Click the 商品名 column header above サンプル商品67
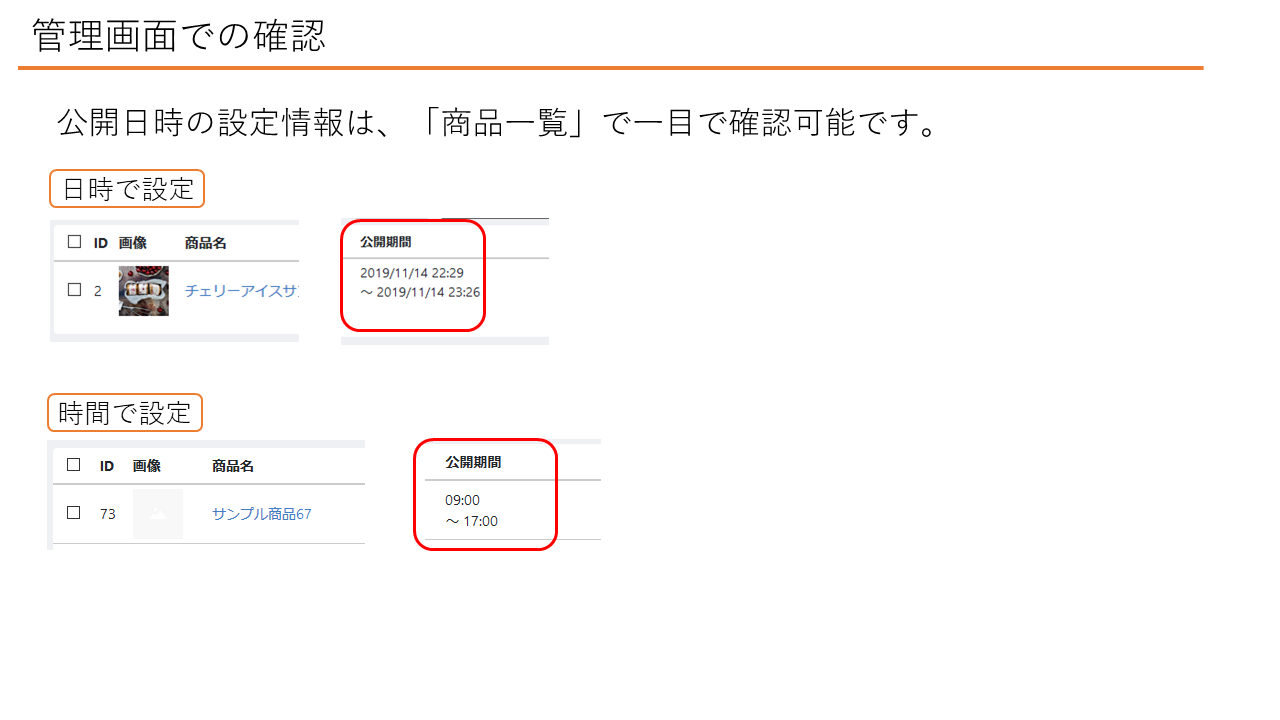The image size is (1280, 720). coord(232,466)
